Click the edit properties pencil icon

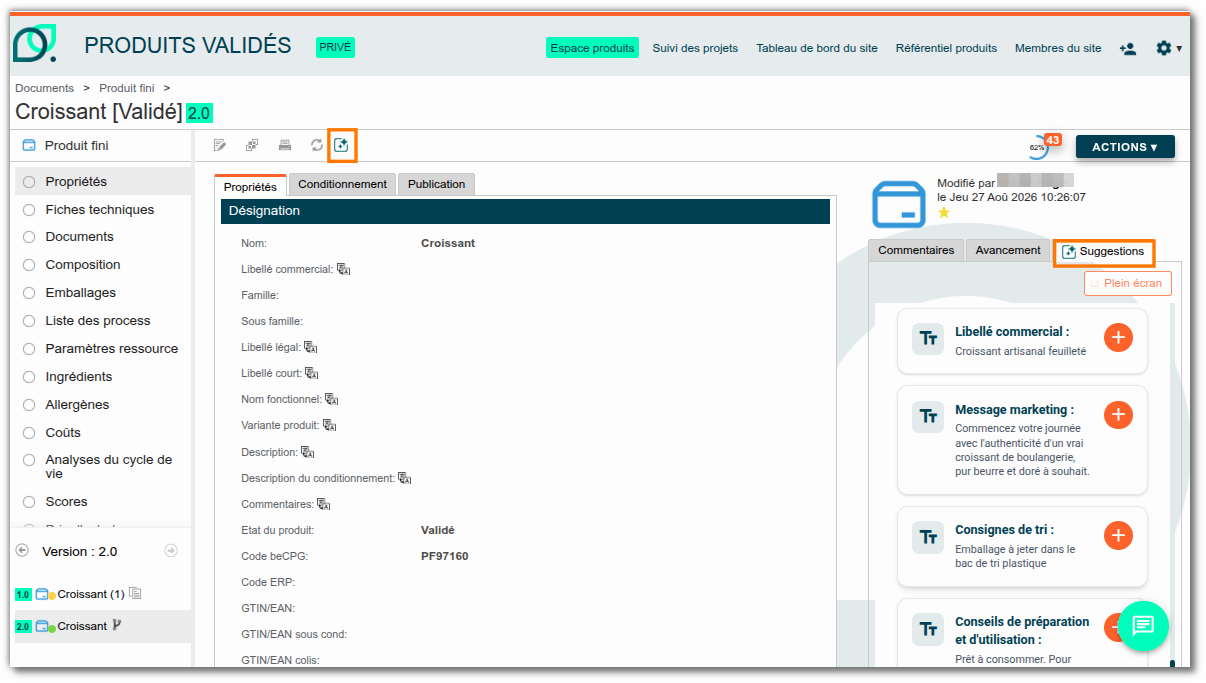220,146
